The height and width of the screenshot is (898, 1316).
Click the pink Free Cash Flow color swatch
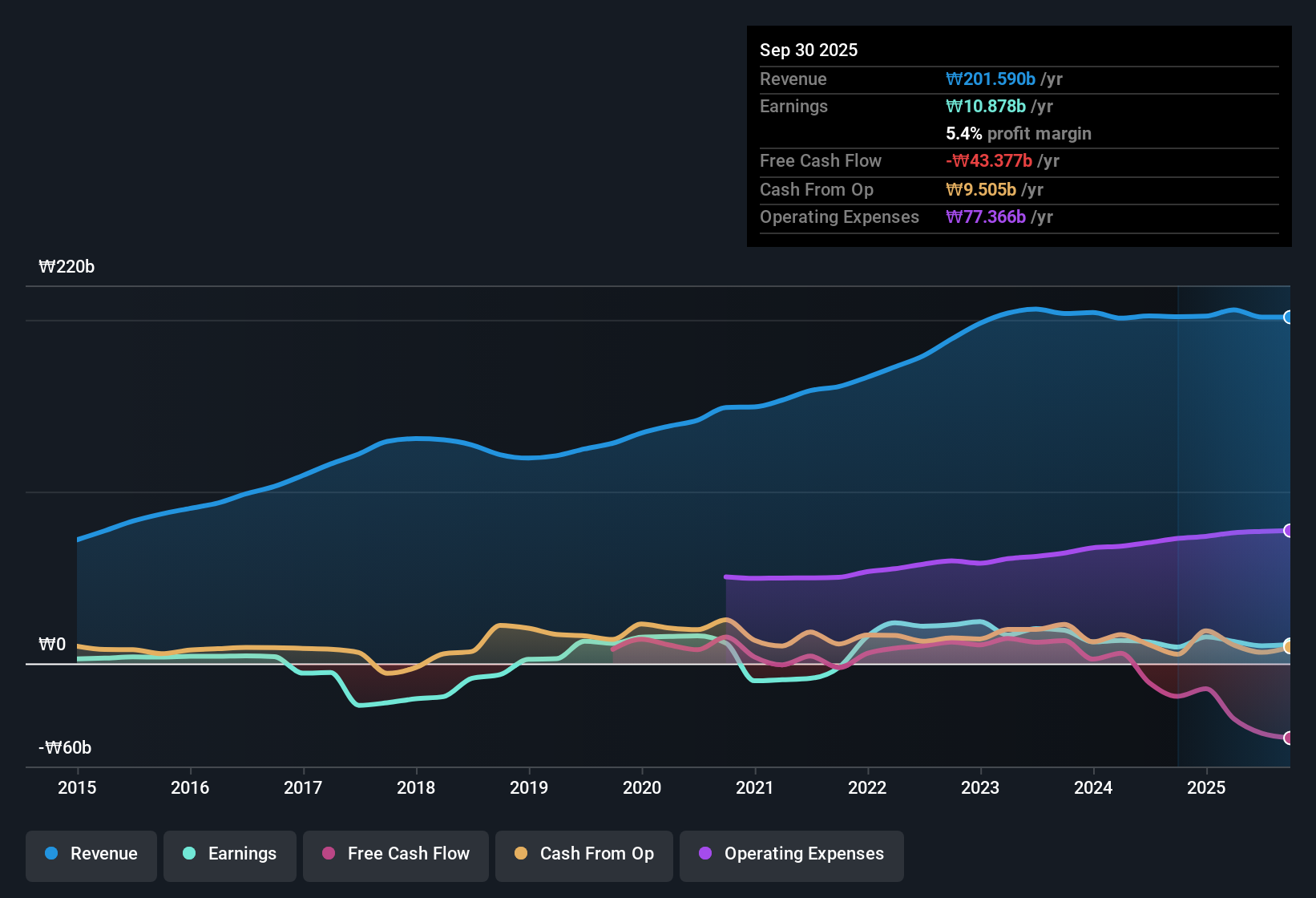point(328,854)
